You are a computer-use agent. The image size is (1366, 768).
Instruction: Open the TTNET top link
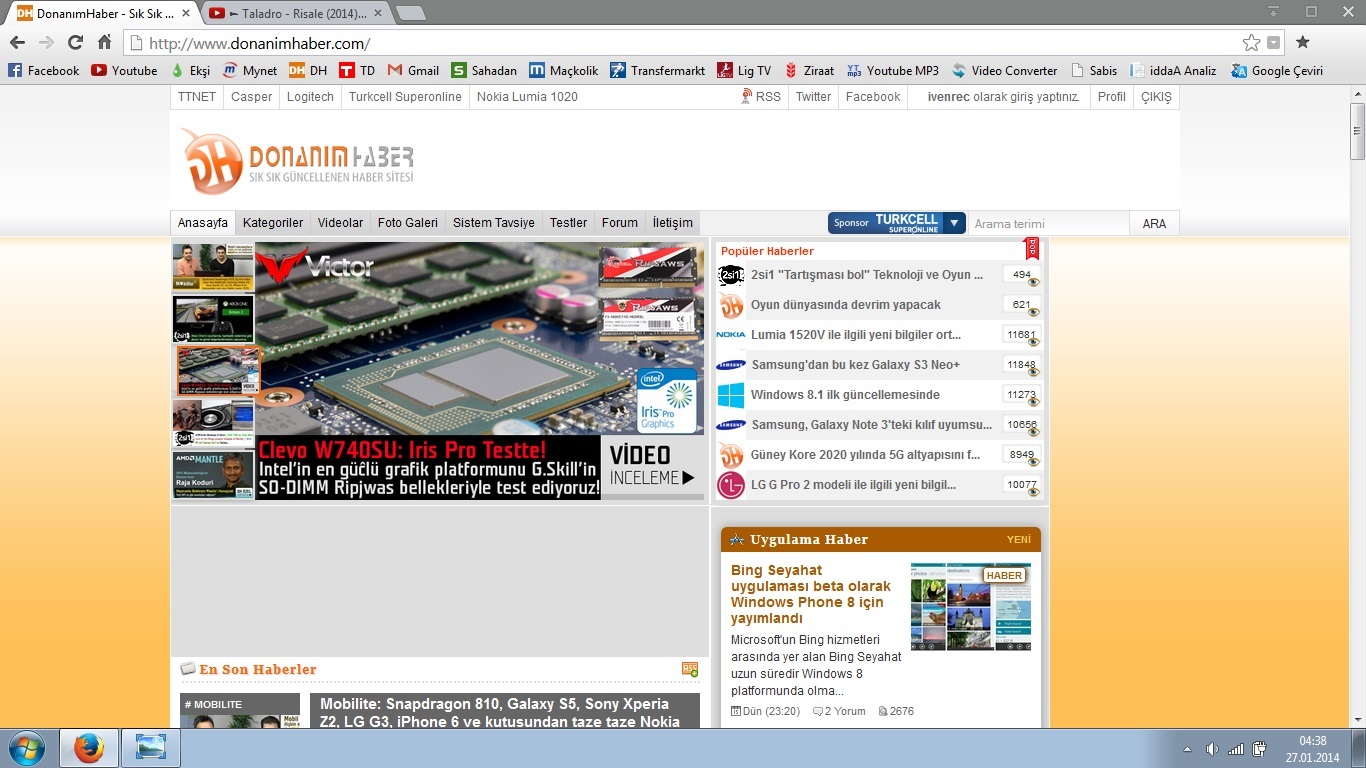click(x=197, y=97)
